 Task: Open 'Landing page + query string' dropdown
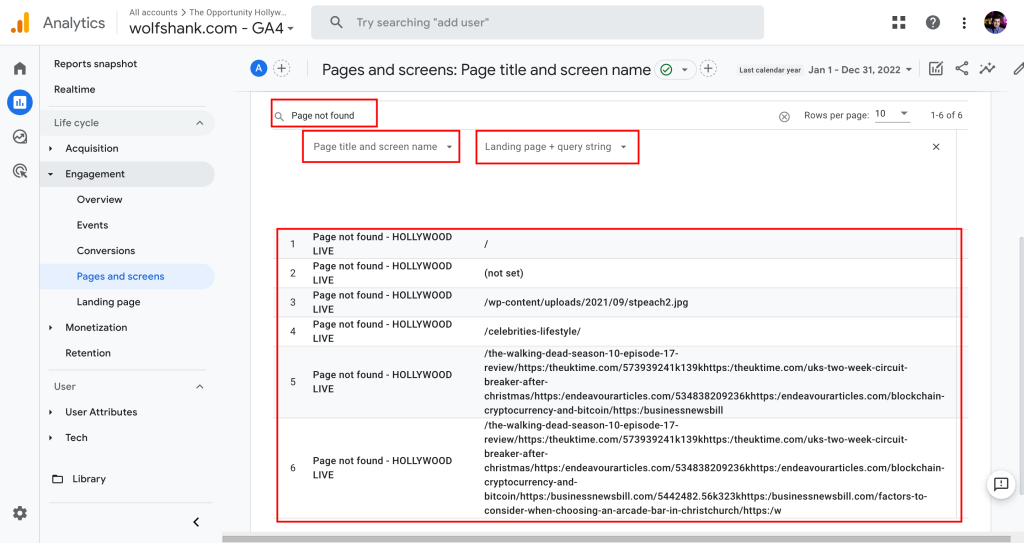[x=557, y=147]
